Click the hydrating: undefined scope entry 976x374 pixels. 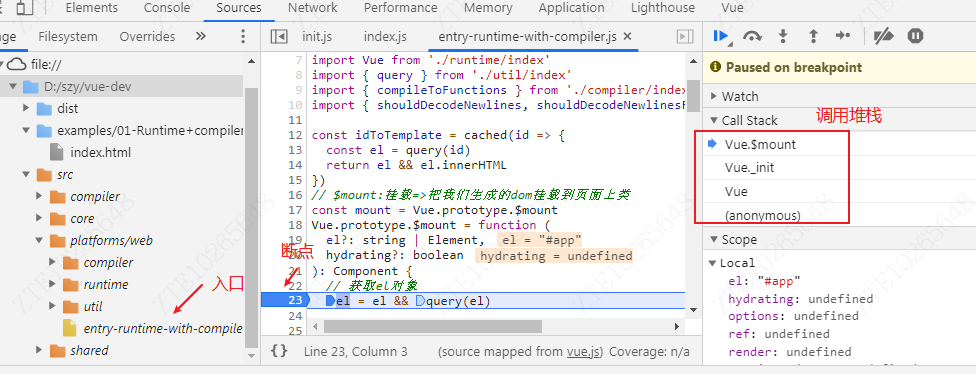800,299
